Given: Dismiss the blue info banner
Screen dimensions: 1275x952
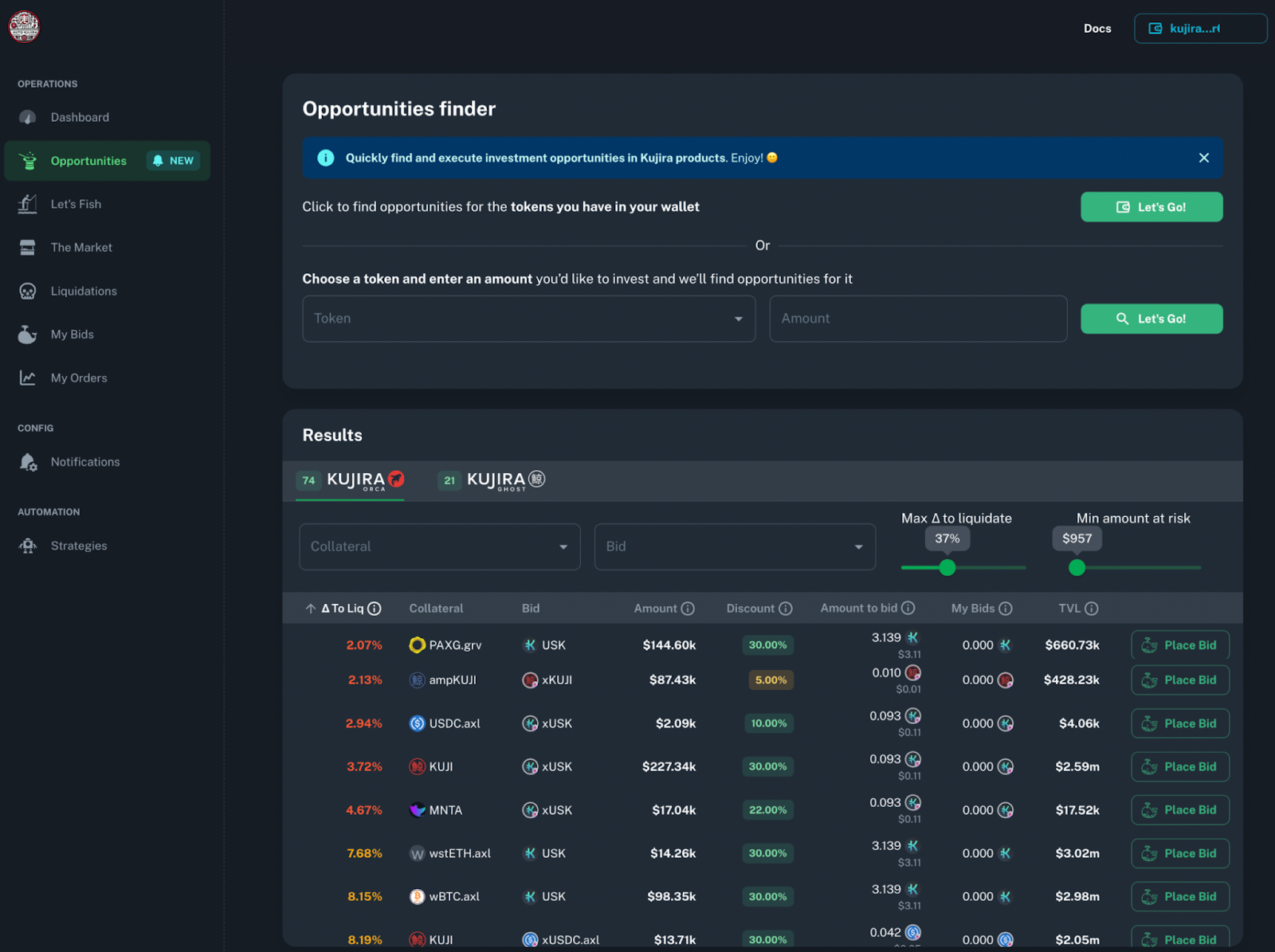Looking at the screenshot, I should [x=1204, y=158].
